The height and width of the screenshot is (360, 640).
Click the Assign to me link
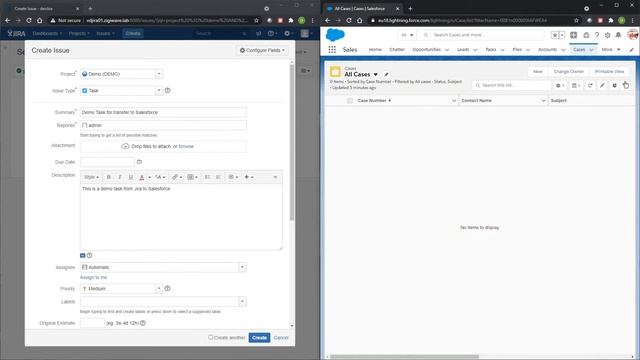93,278
